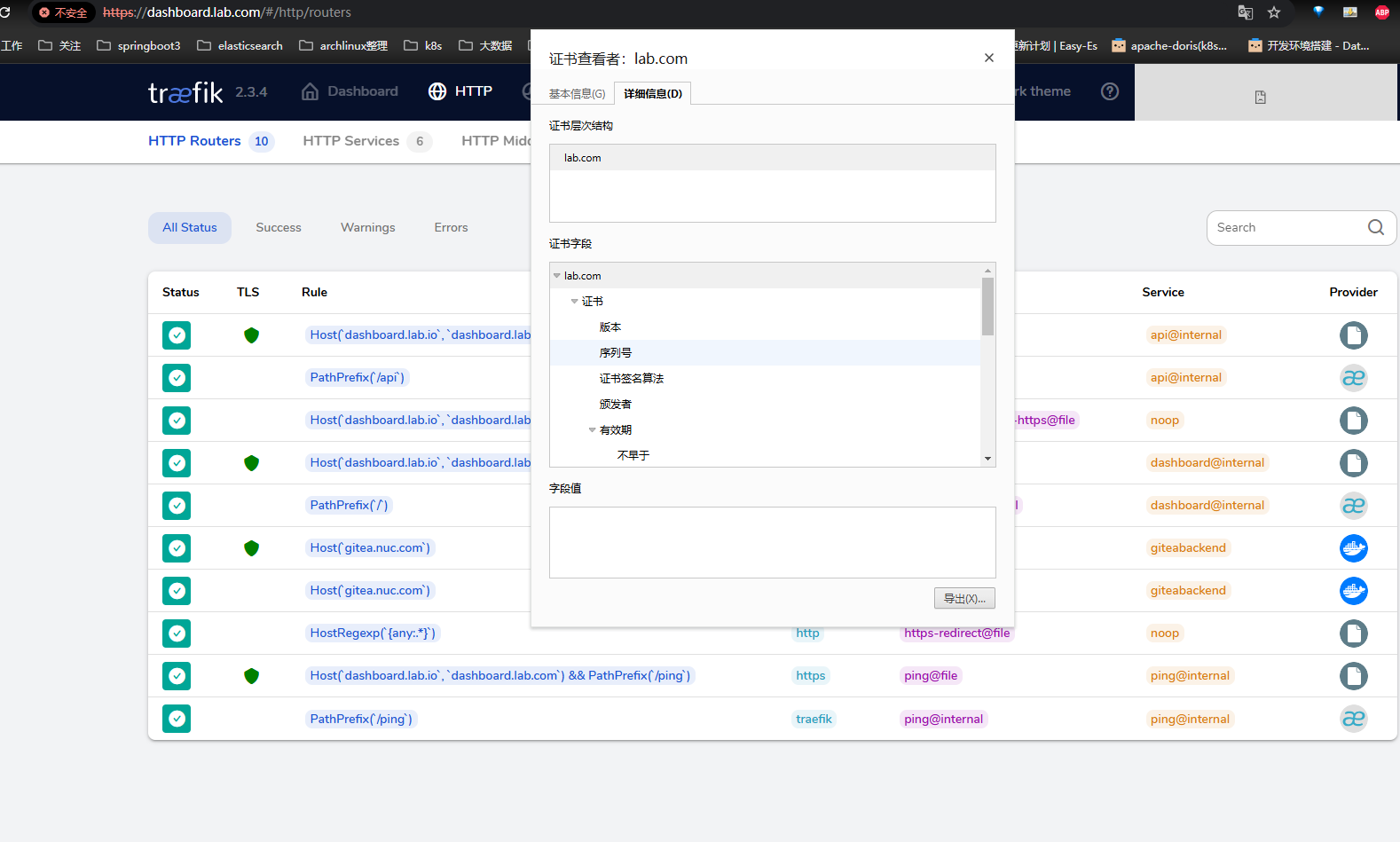The image size is (1400, 842).
Task: Click internal provider icon in traefik entrypoint row
Action: (x=1353, y=719)
